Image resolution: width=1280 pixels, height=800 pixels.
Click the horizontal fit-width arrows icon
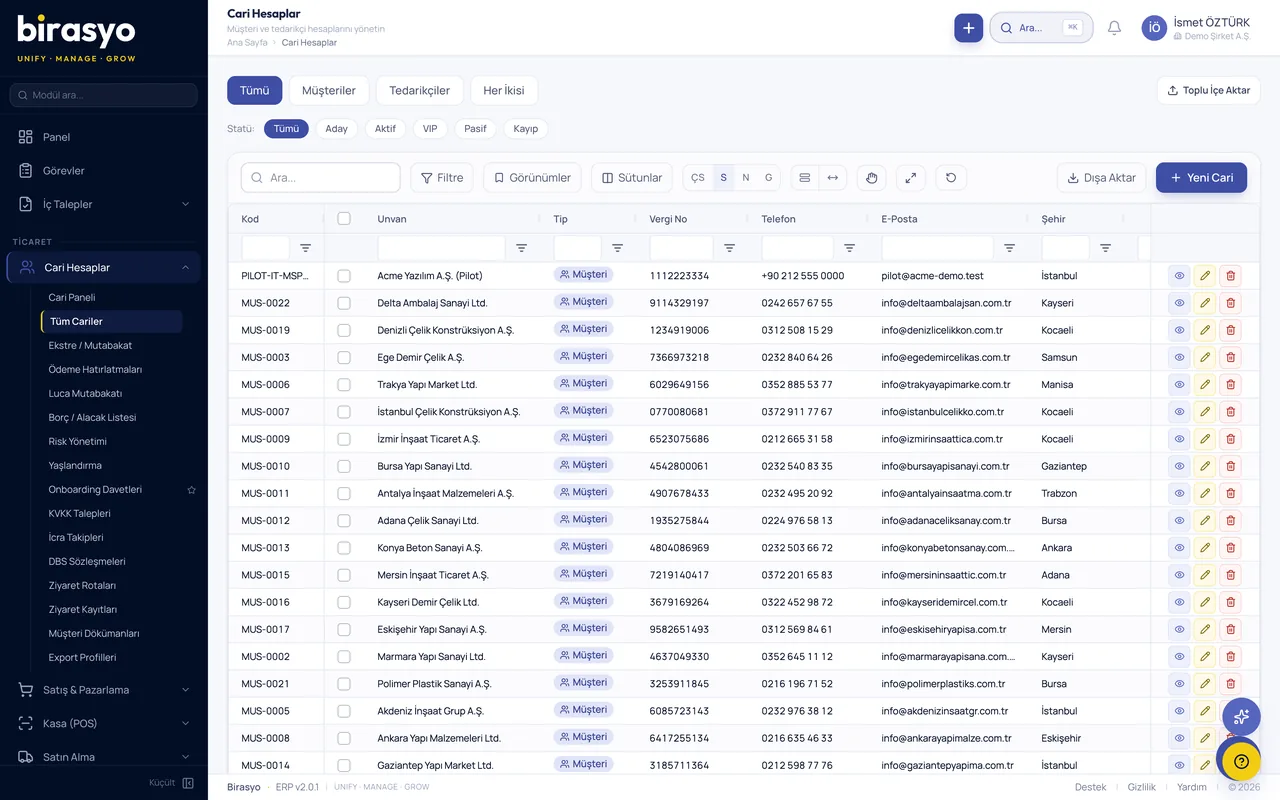pyautogui.click(x=832, y=178)
